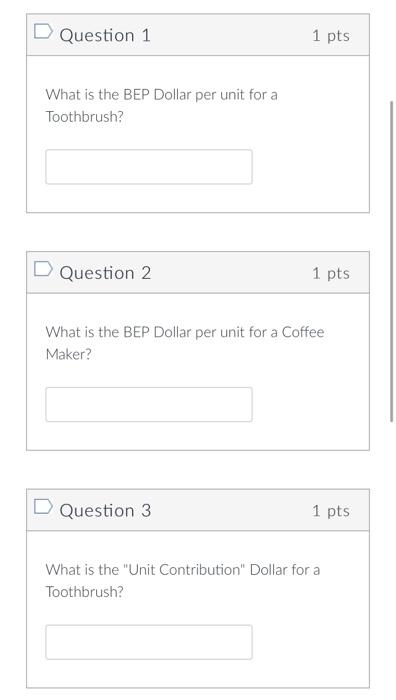Click the word Toothbrush? in Question 1
The height and width of the screenshot is (700, 396).
point(84,117)
